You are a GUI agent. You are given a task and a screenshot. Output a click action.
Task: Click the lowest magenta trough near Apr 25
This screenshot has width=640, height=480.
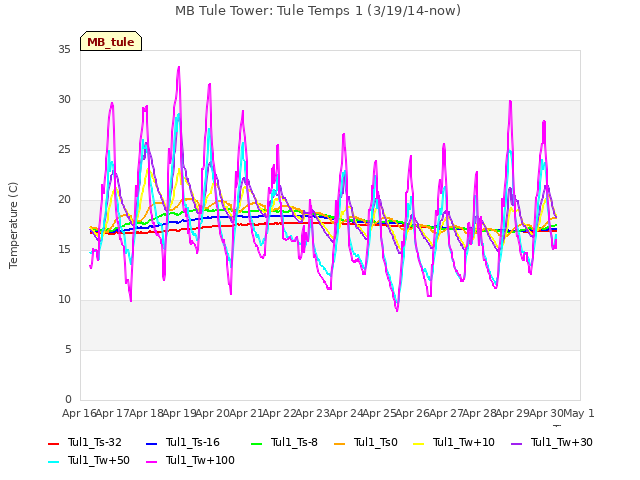397,311
